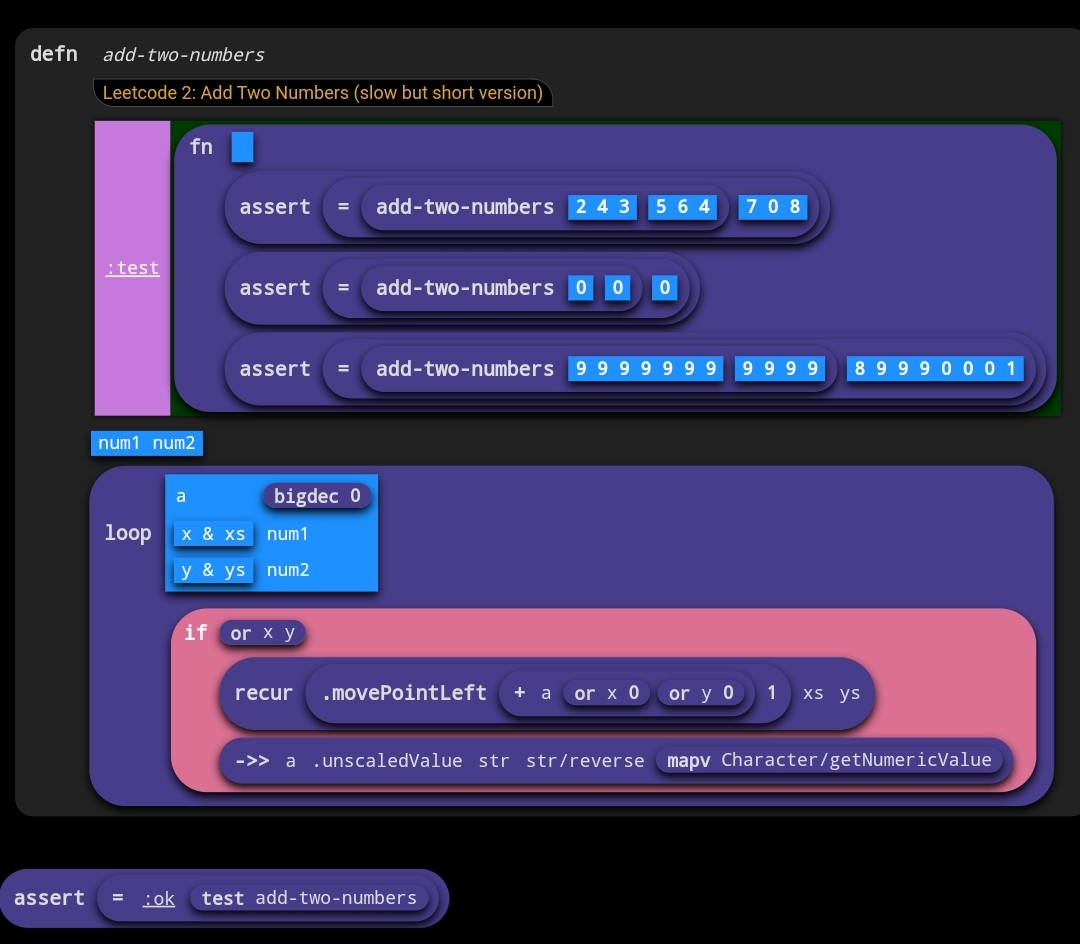Select the 'or y 0' expression
The width and height of the screenshot is (1080, 944).
(x=701, y=693)
